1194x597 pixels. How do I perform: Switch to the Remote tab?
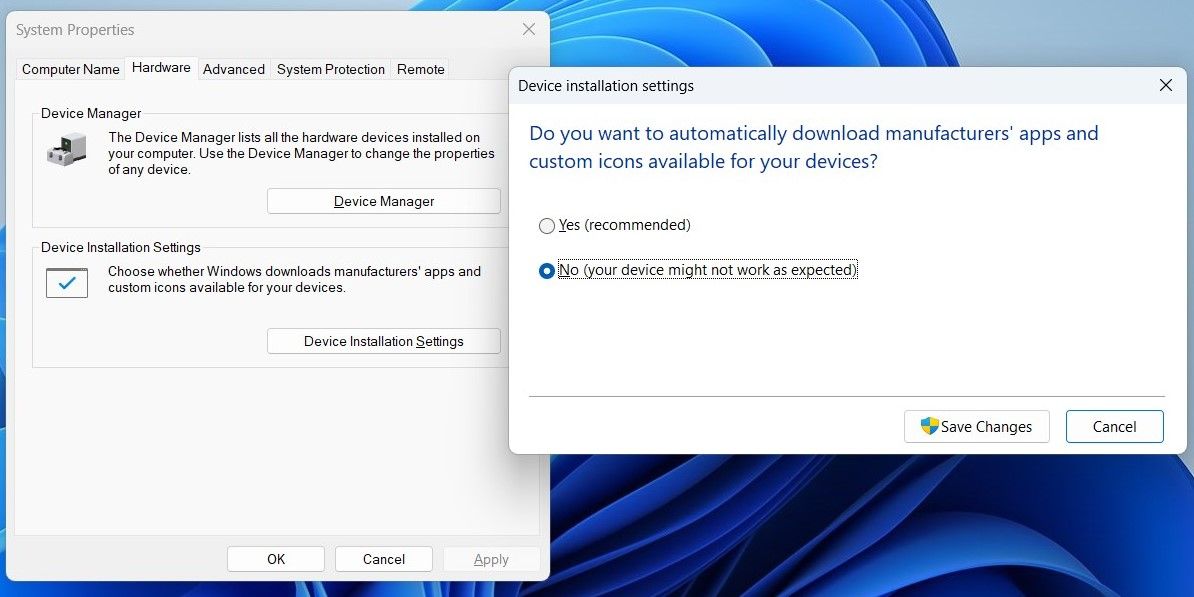click(x=420, y=69)
